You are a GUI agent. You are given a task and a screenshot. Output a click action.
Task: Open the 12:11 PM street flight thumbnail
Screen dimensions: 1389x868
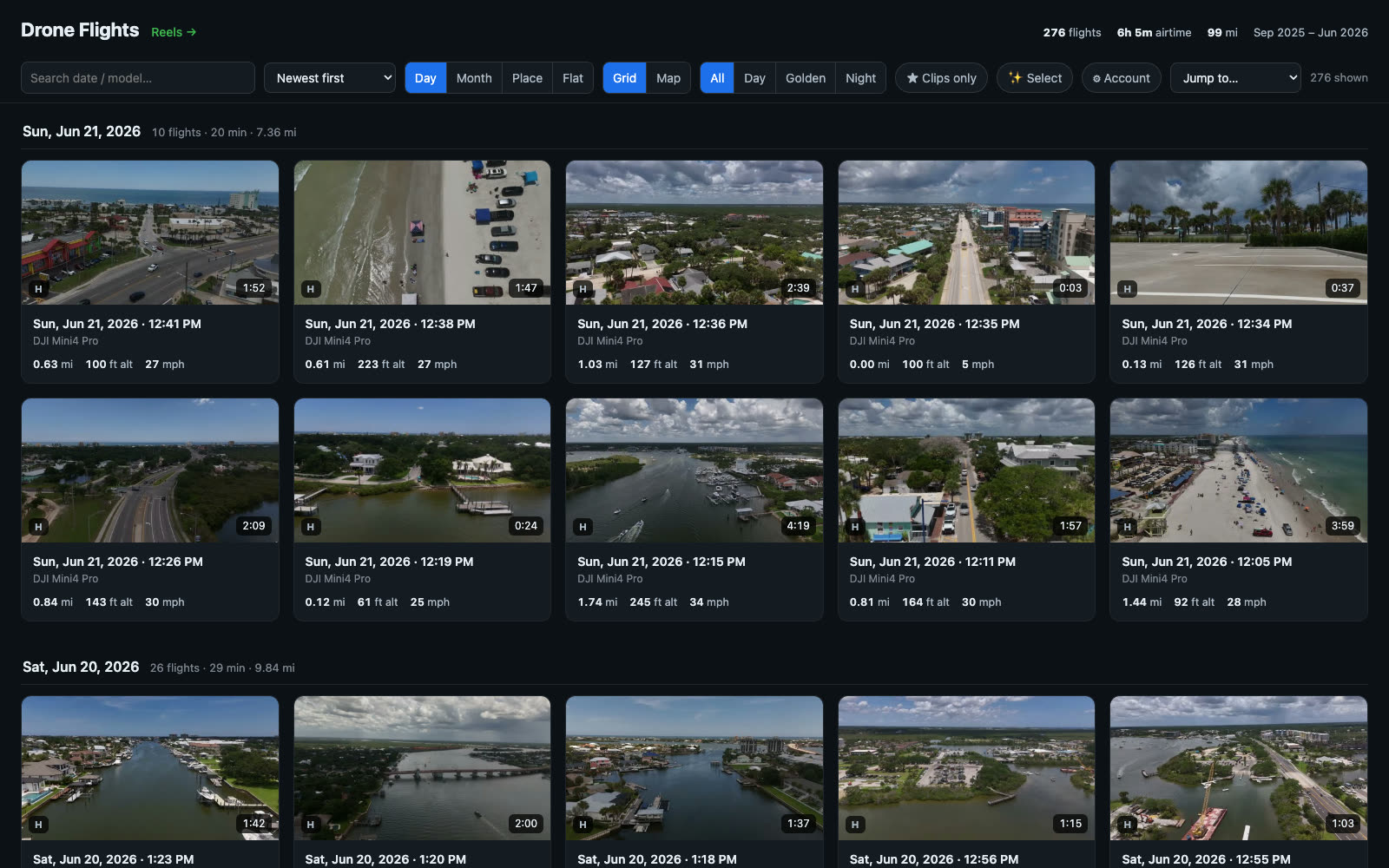[x=966, y=470]
